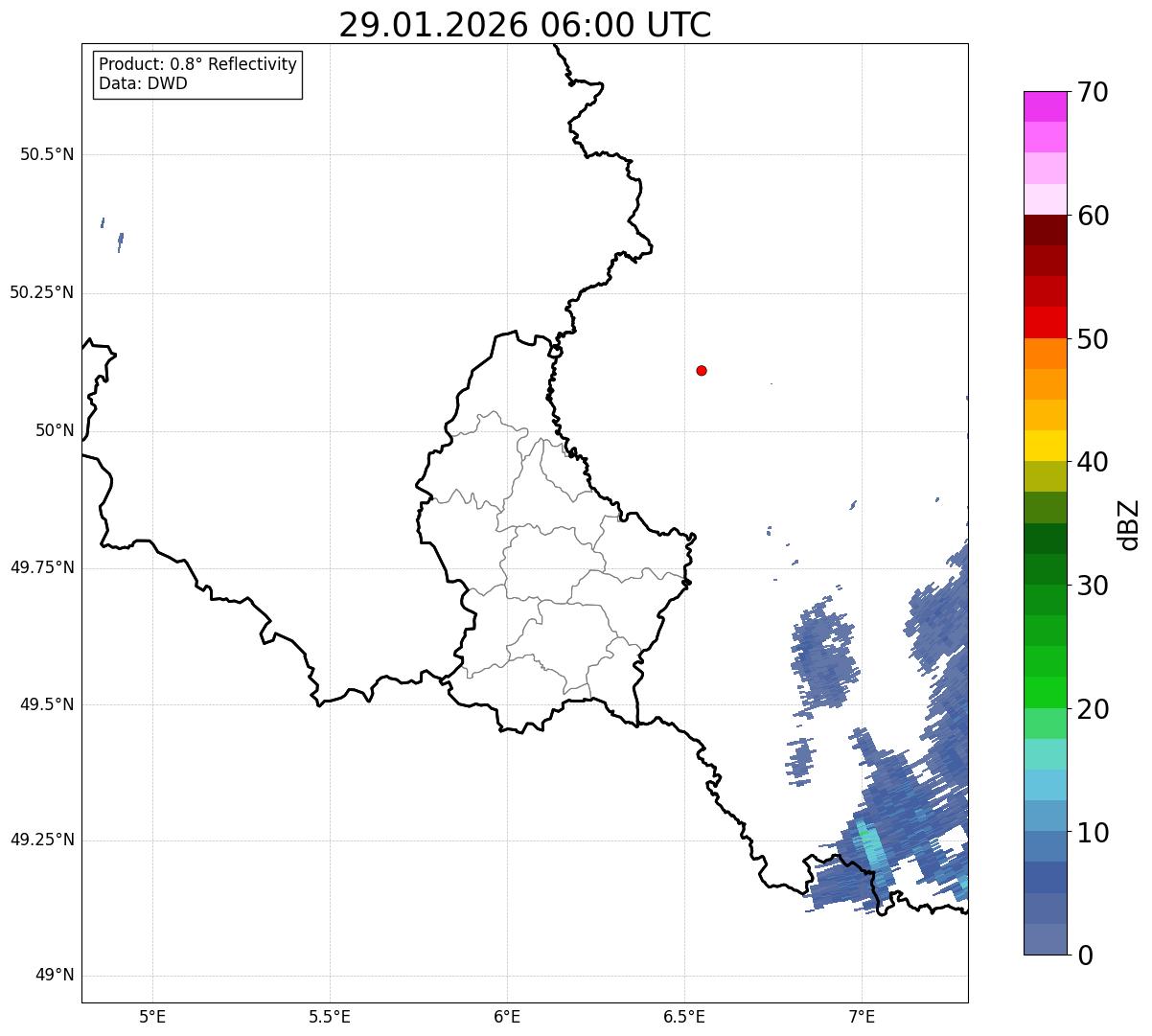1152x1036 pixels.
Task: Click the longitude label '5°E'
Action: (152, 1016)
